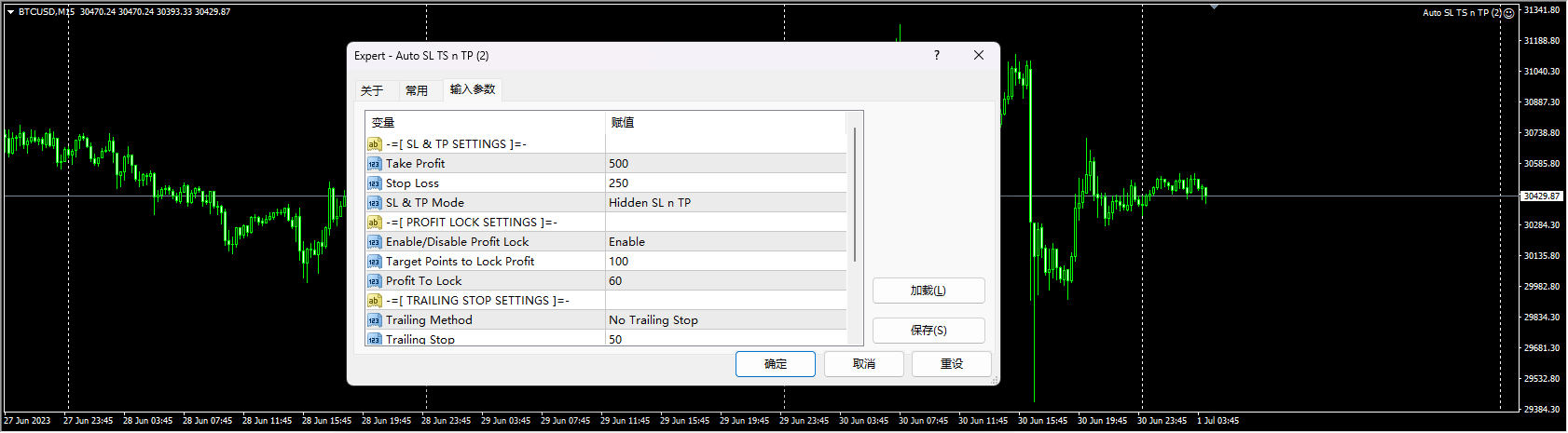Click the Profit To Lock row icon
The height and width of the screenshot is (433, 1568).
pyautogui.click(x=374, y=281)
